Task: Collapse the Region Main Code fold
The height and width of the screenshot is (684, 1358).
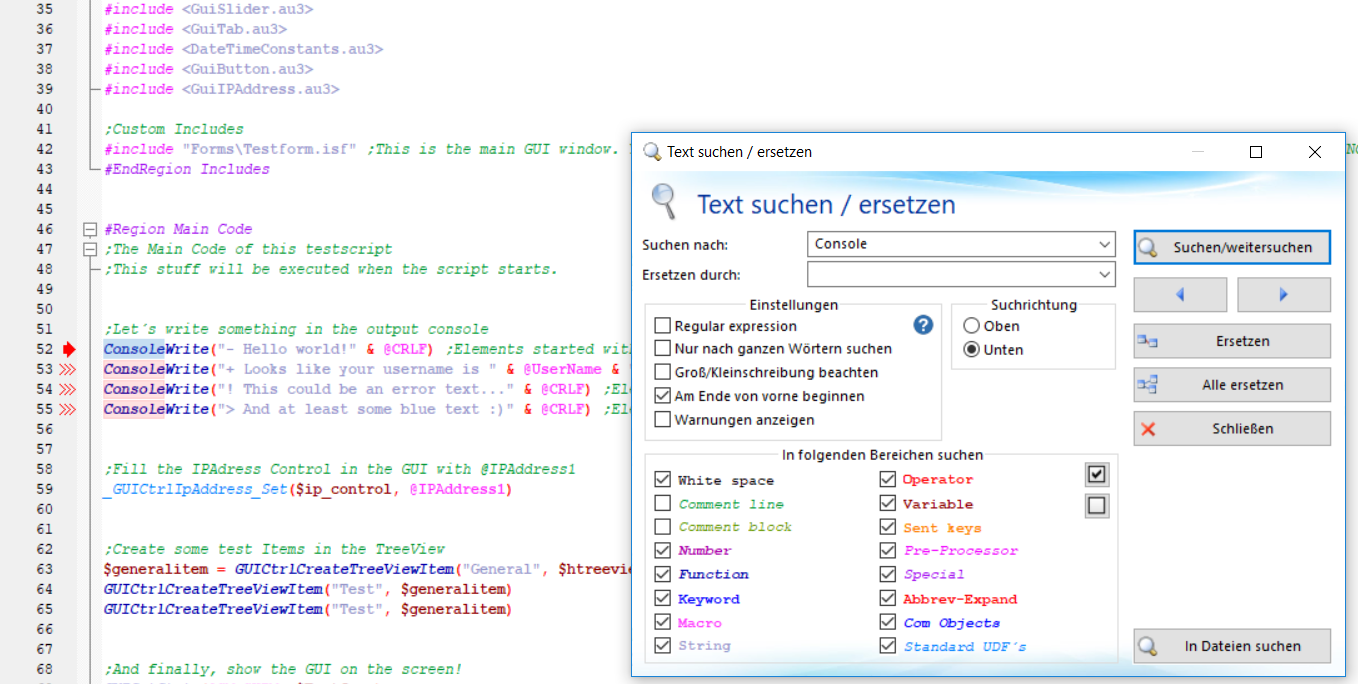Action: 90,229
